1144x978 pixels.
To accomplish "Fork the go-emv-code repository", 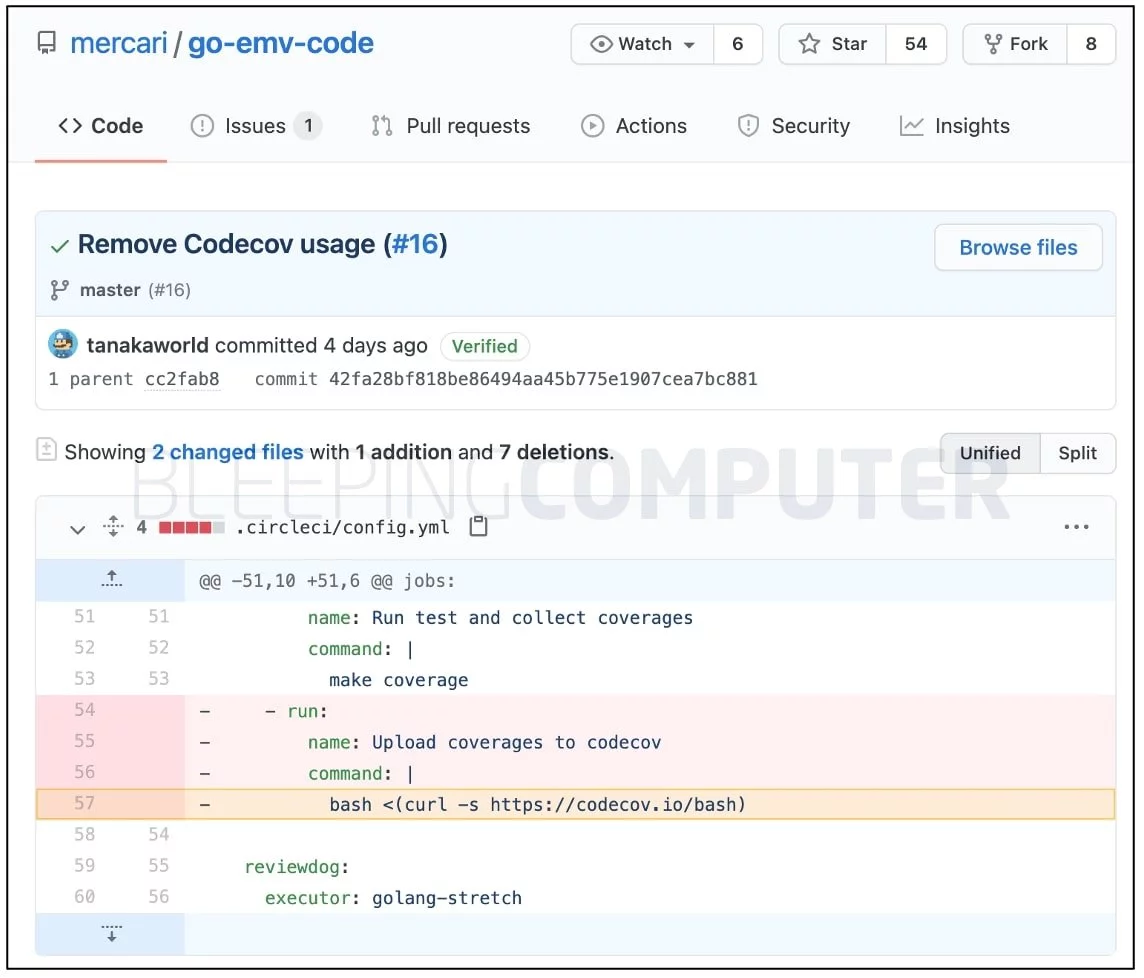I will point(1015,44).
